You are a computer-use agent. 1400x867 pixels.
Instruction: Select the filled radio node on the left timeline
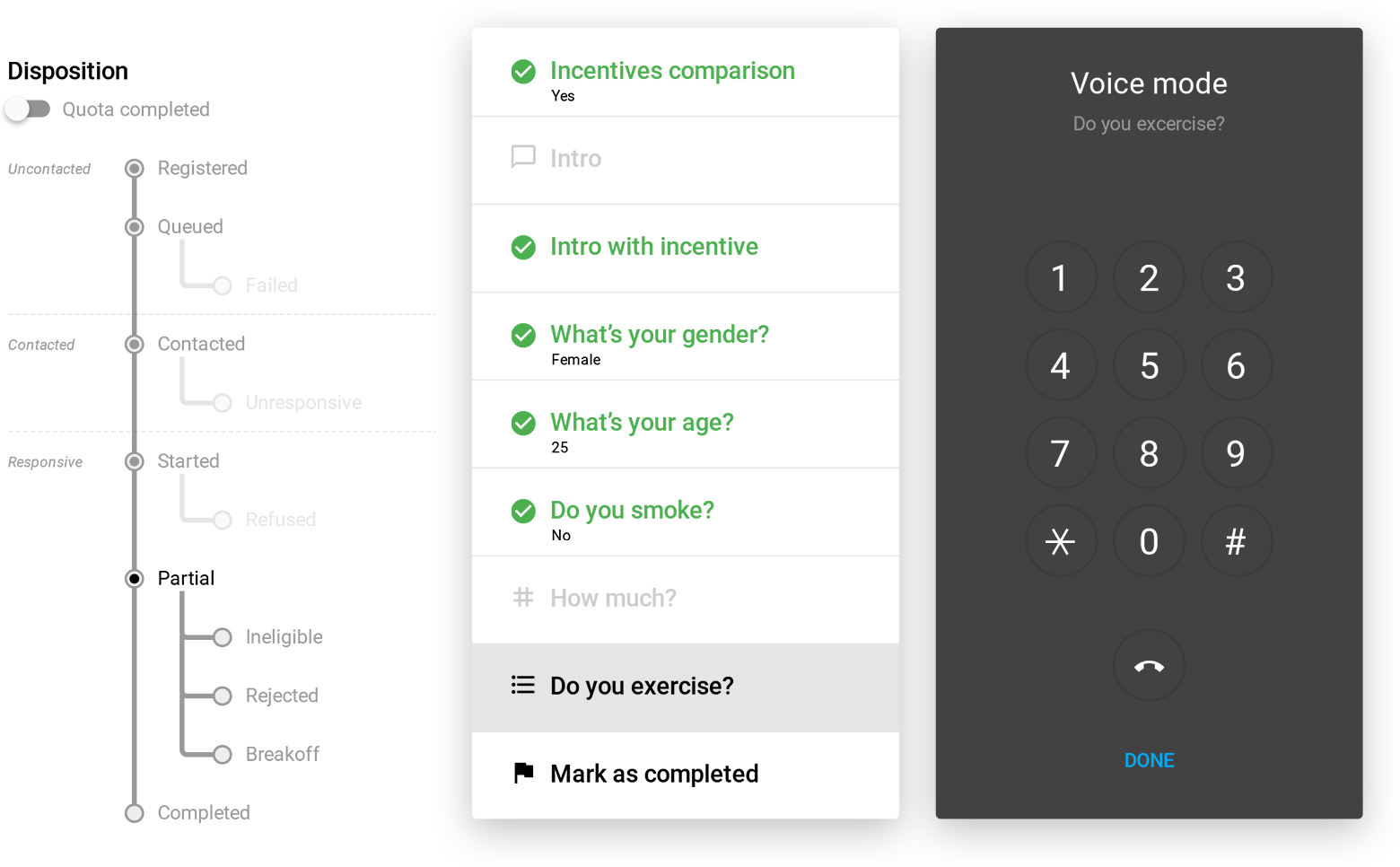tap(135, 579)
